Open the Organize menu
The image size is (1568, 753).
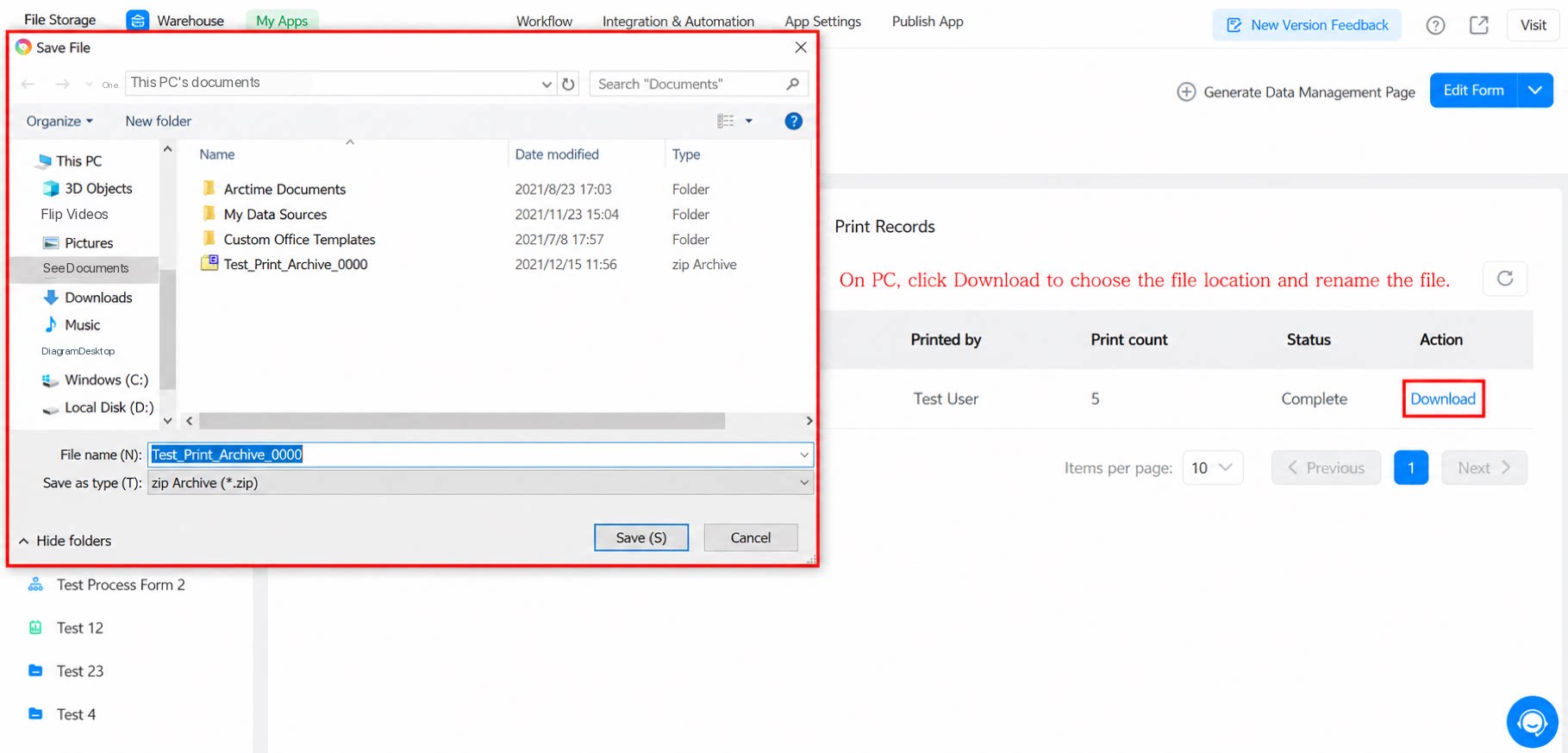(59, 122)
